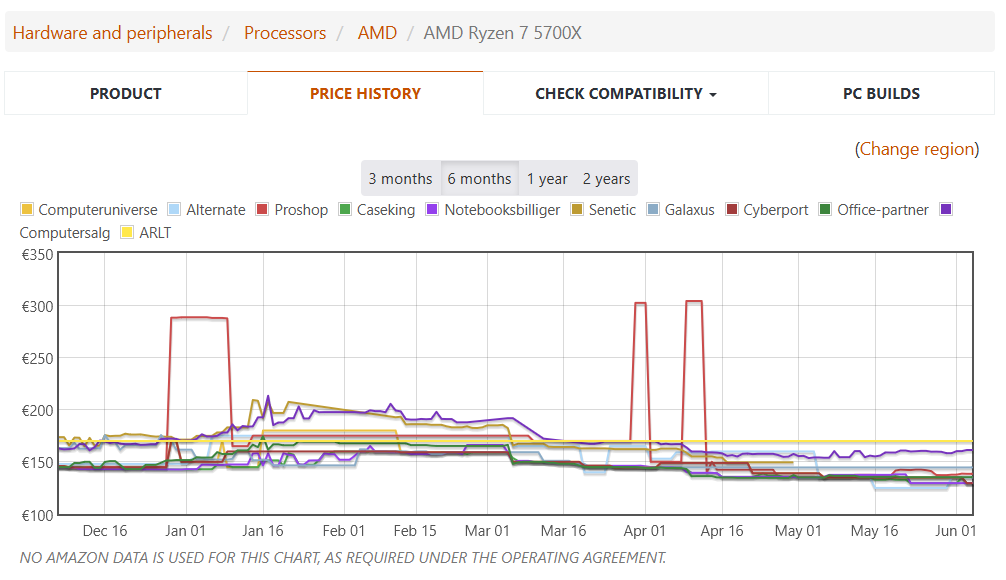This screenshot has width=1006, height=580.
Task: Click the Jan 16 x-axis label
Action: coord(262,531)
